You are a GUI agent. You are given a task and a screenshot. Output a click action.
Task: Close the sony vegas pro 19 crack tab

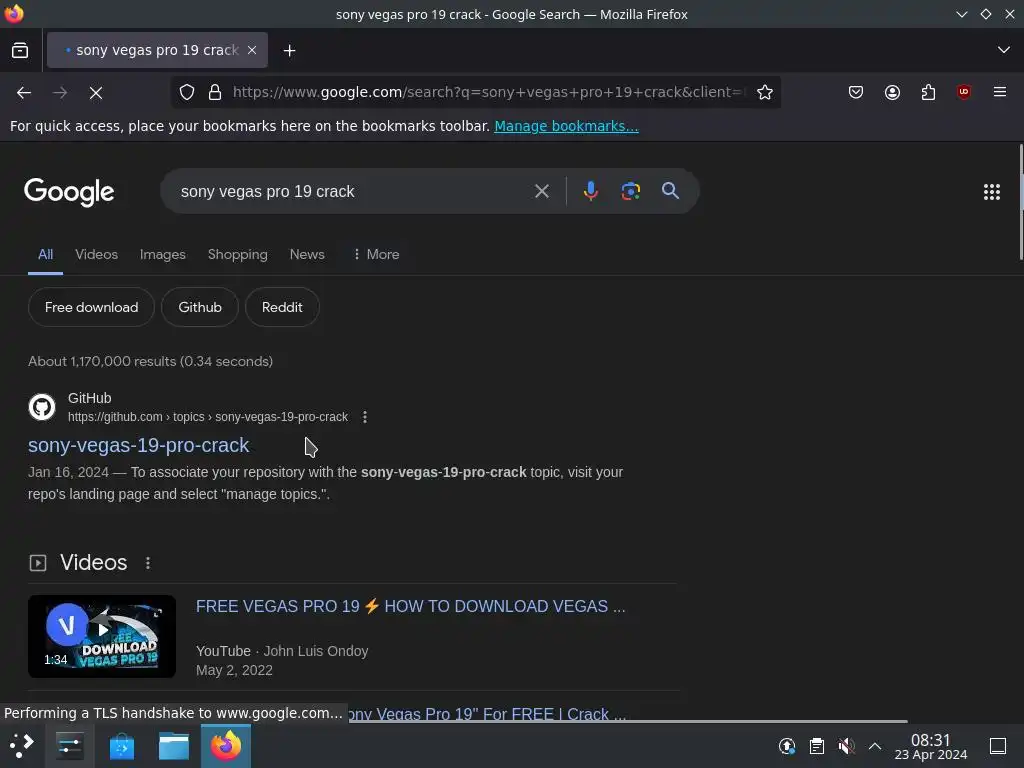click(x=252, y=50)
